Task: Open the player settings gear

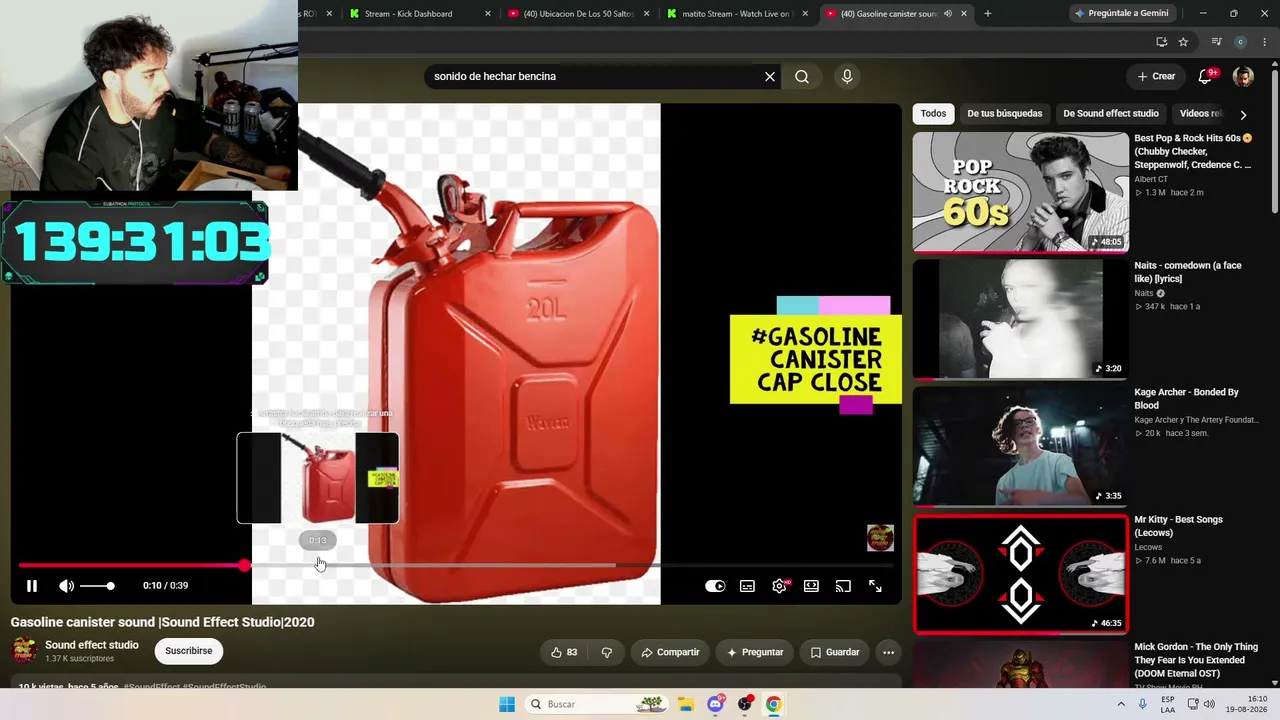Action: pyautogui.click(x=779, y=586)
